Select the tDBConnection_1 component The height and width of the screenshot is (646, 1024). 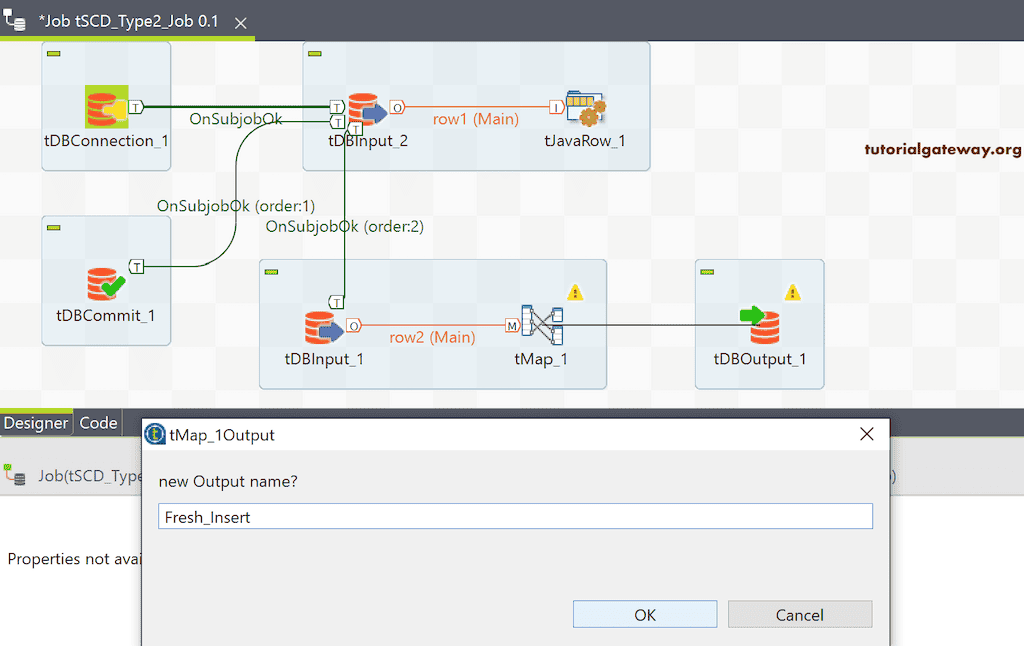click(105, 104)
